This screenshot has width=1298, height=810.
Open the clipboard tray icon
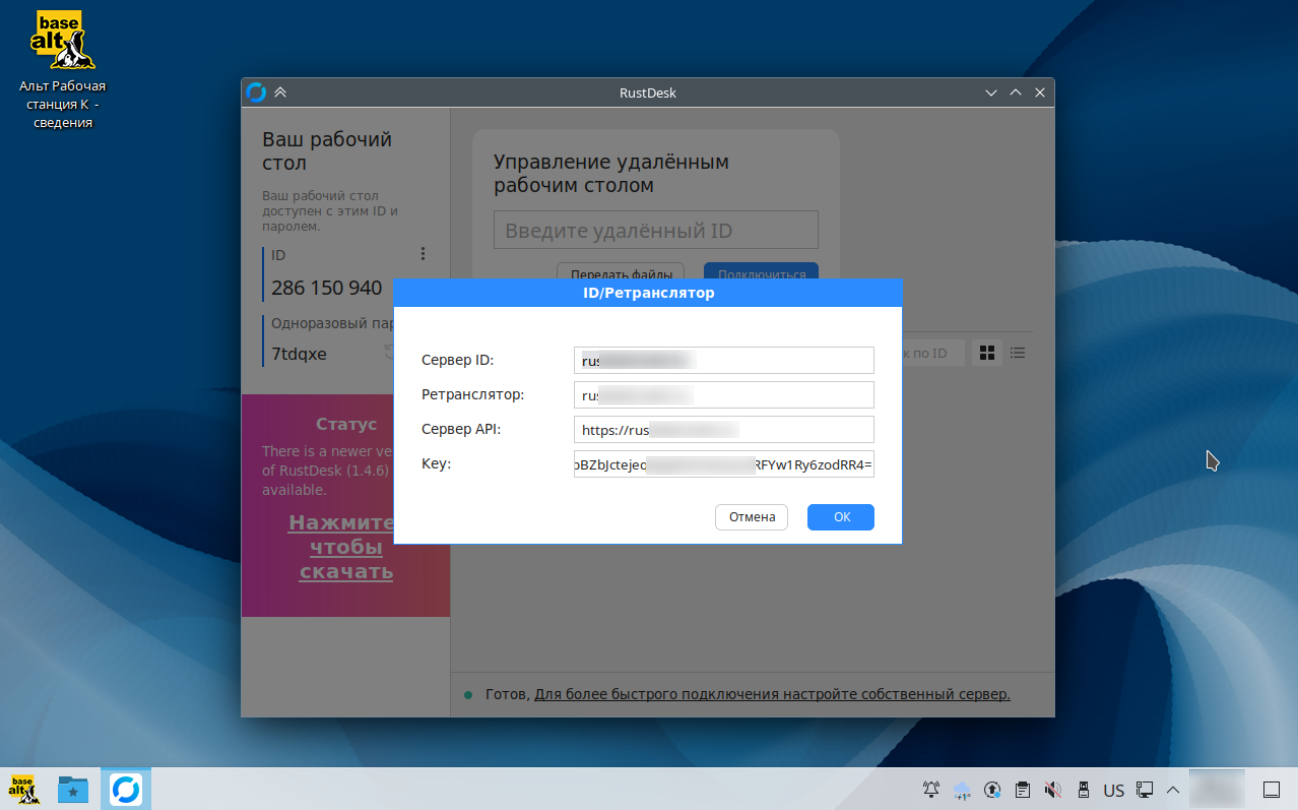[x=1022, y=790]
